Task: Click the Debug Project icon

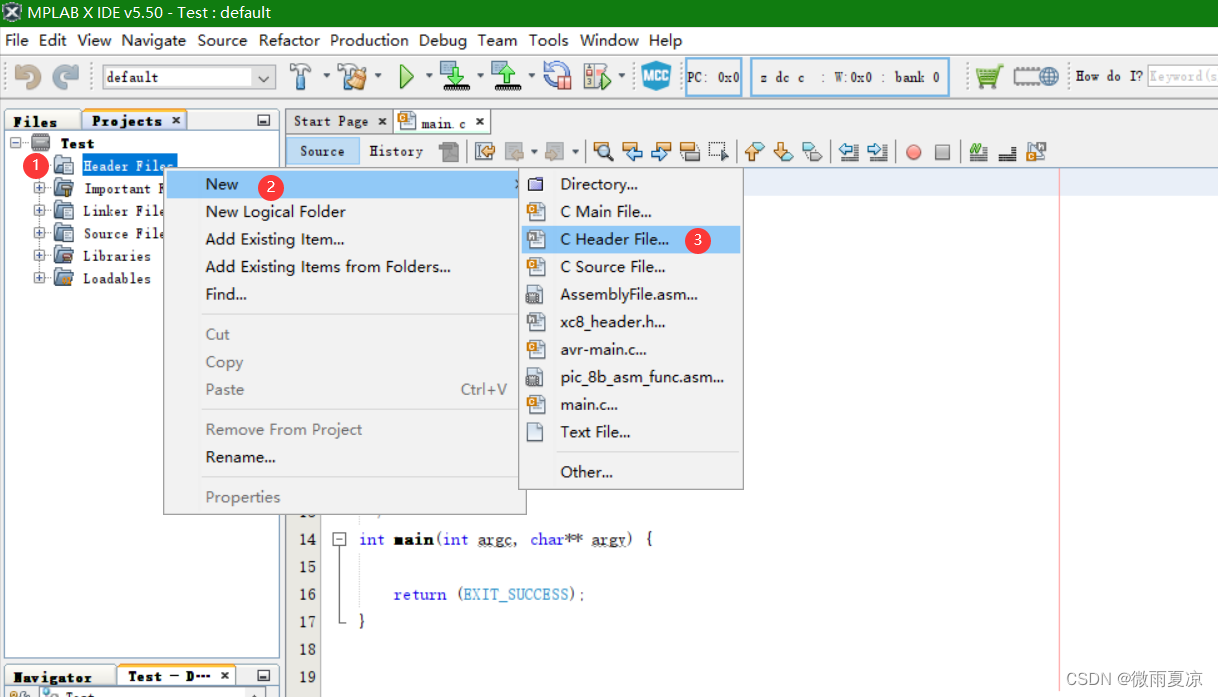Action: click(x=597, y=77)
